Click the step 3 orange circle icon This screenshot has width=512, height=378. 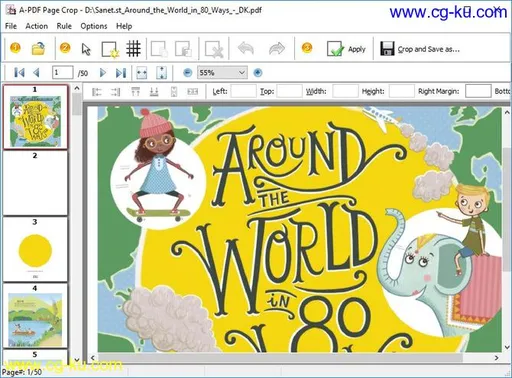[x=307, y=48]
